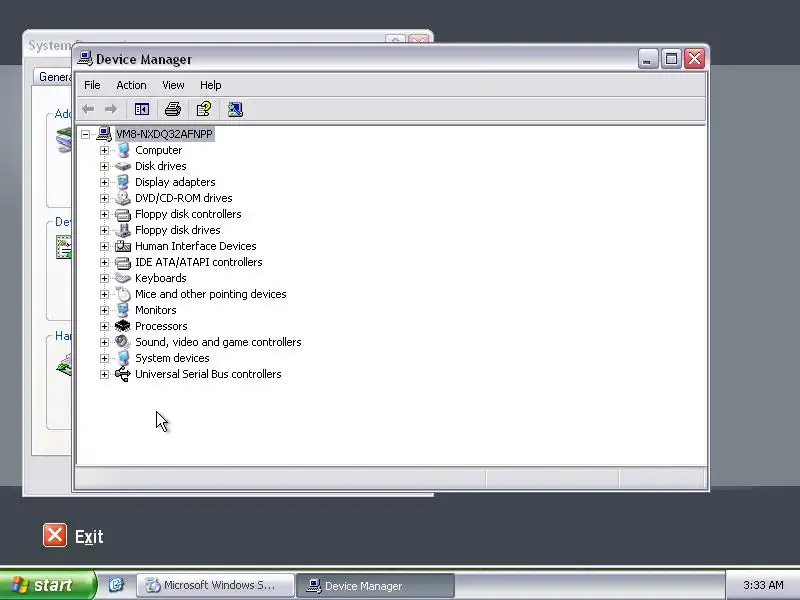Switch to Microsoft Windows S... taskbar button
Image resolution: width=800 pixels, height=600 pixels.
point(215,585)
